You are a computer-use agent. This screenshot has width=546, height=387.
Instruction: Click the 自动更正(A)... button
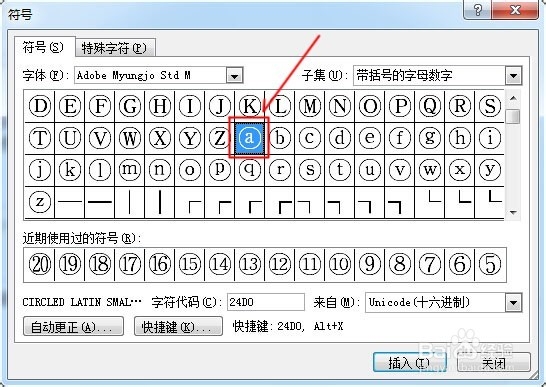[x=73, y=326]
